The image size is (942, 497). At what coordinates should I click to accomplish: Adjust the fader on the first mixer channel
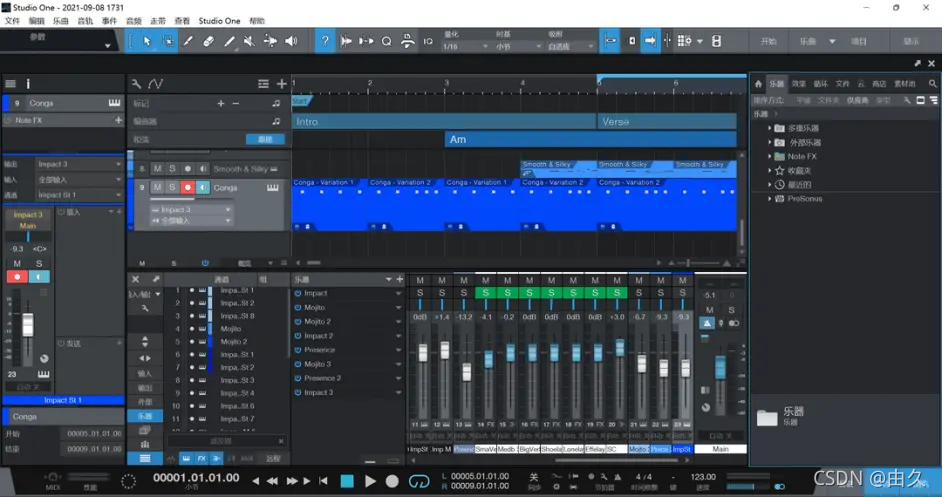[422, 352]
